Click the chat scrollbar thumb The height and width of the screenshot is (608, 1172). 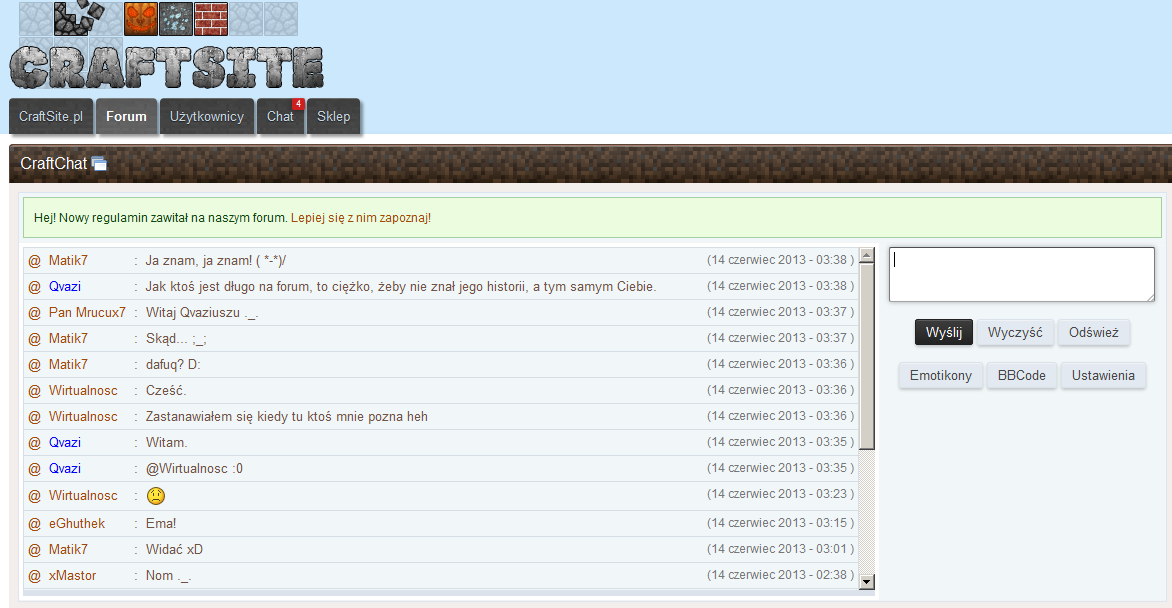867,356
